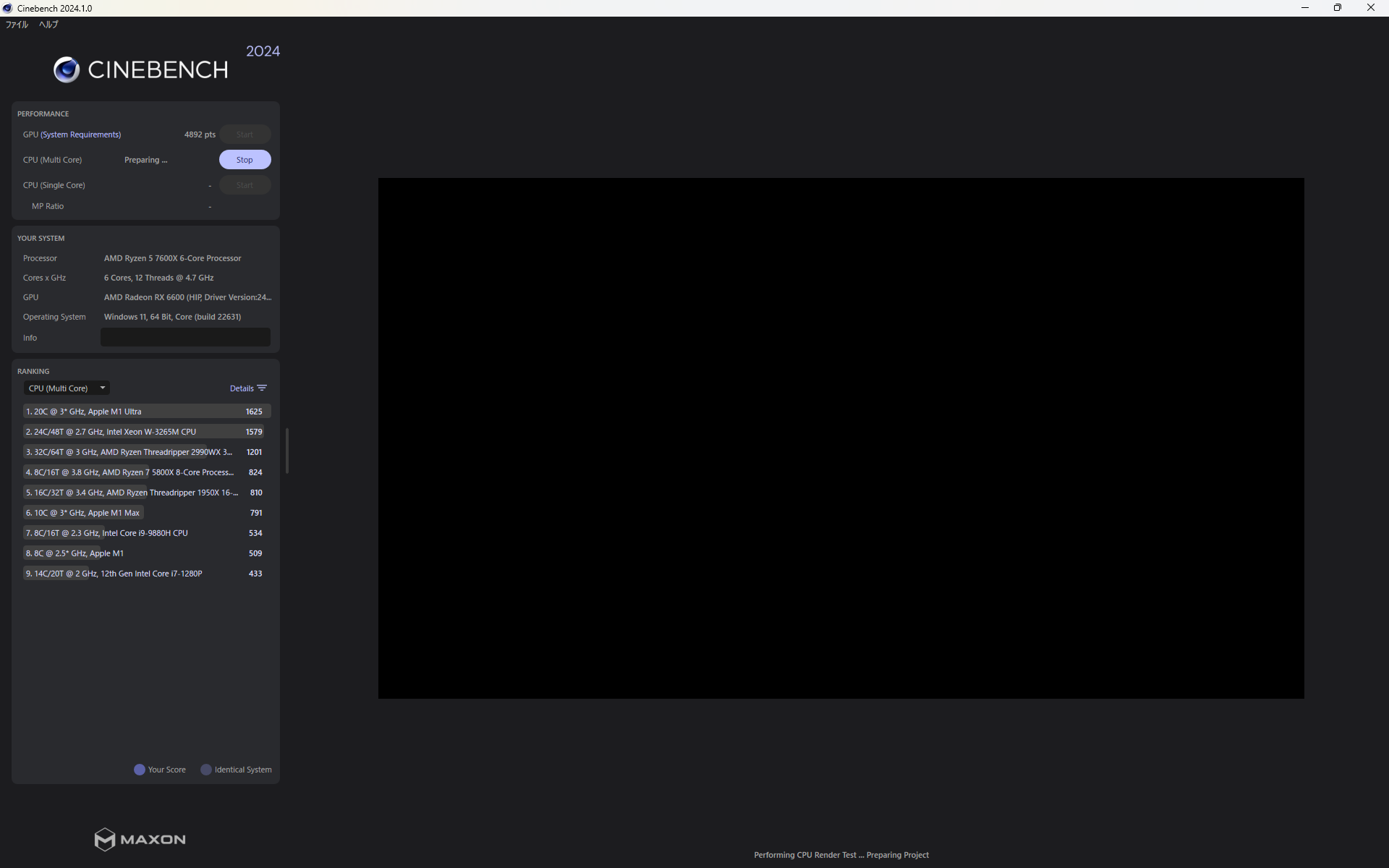Screen dimensions: 1389x868
Task: Click the MP Ratio label
Action: tap(48, 206)
